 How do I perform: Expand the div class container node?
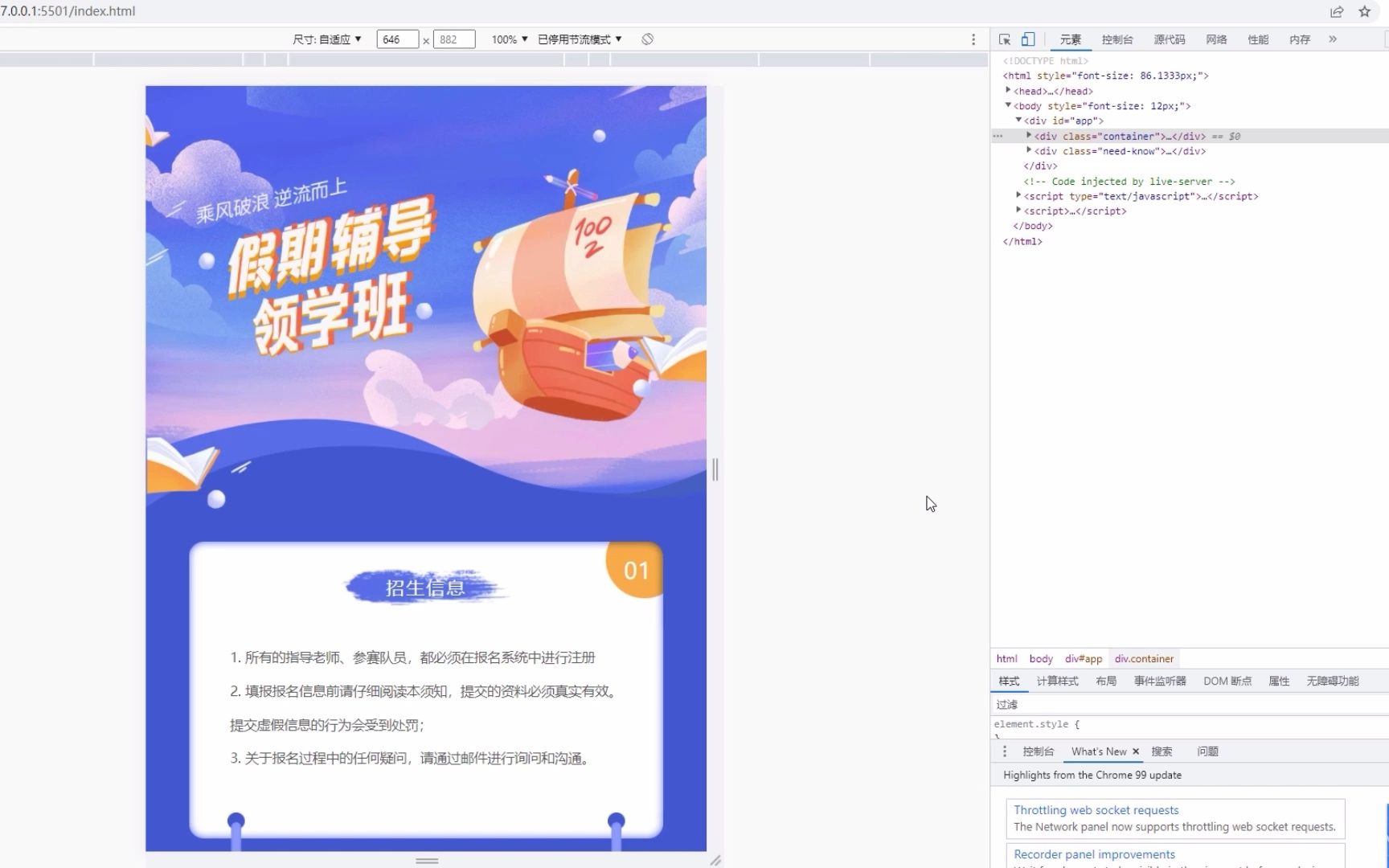[x=1029, y=136]
